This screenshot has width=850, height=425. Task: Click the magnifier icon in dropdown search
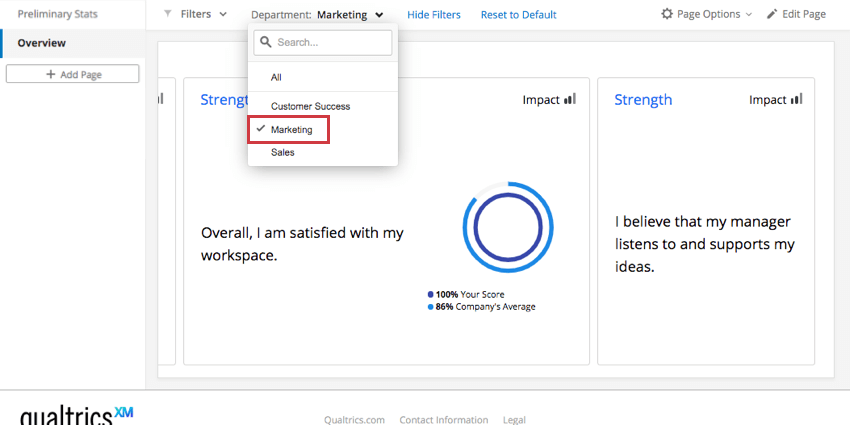click(266, 42)
